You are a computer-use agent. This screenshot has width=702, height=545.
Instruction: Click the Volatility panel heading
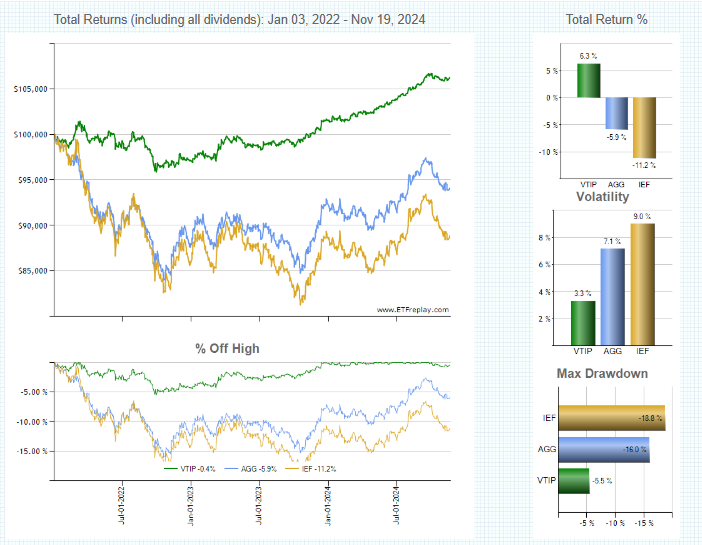coord(602,196)
